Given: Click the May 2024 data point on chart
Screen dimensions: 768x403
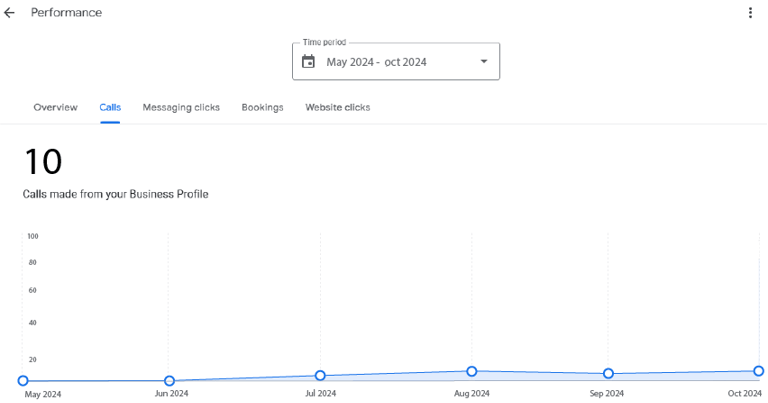Looking at the screenshot, I should [23, 381].
